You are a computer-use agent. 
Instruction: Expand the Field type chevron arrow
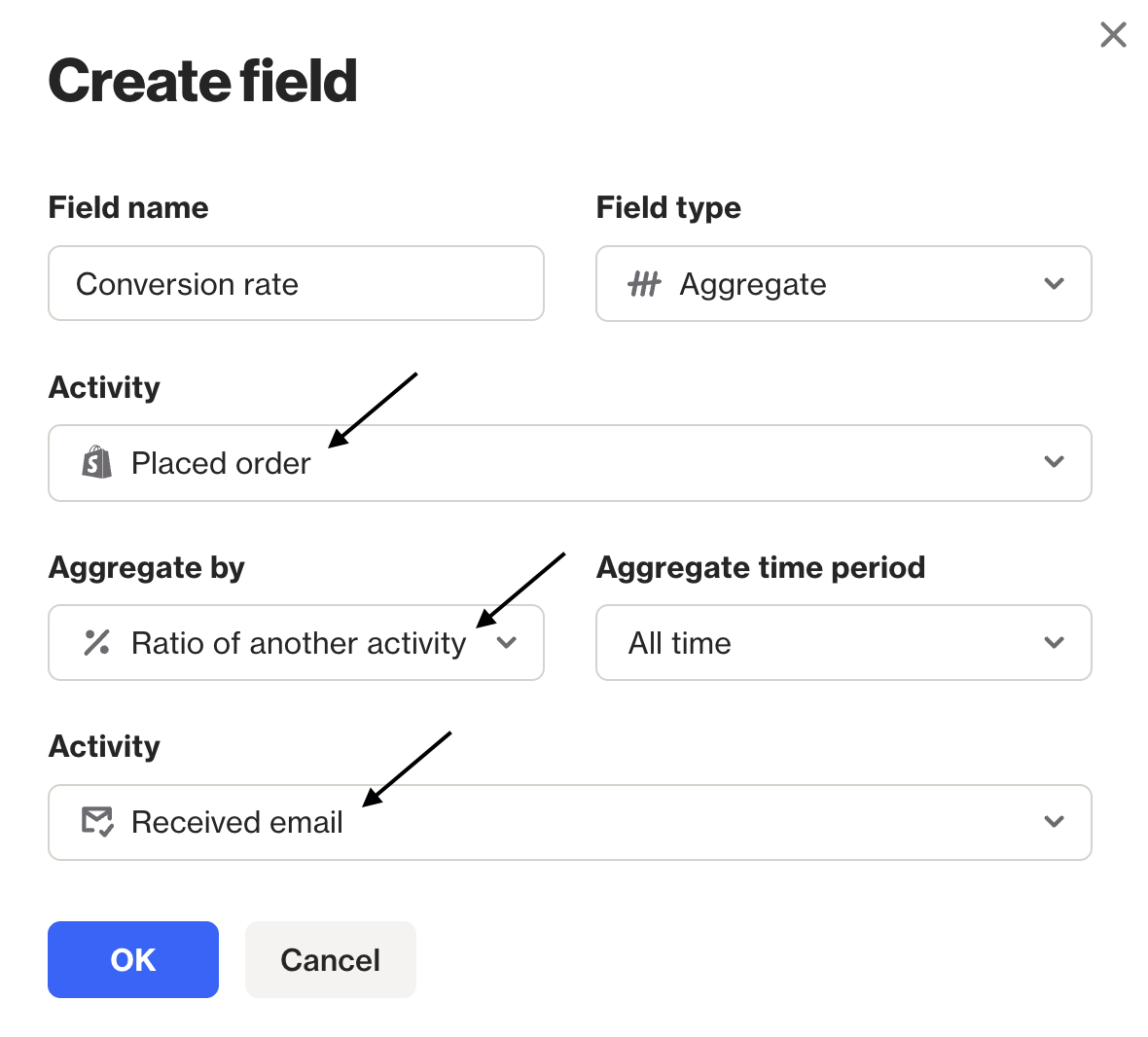(x=1054, y=283)
